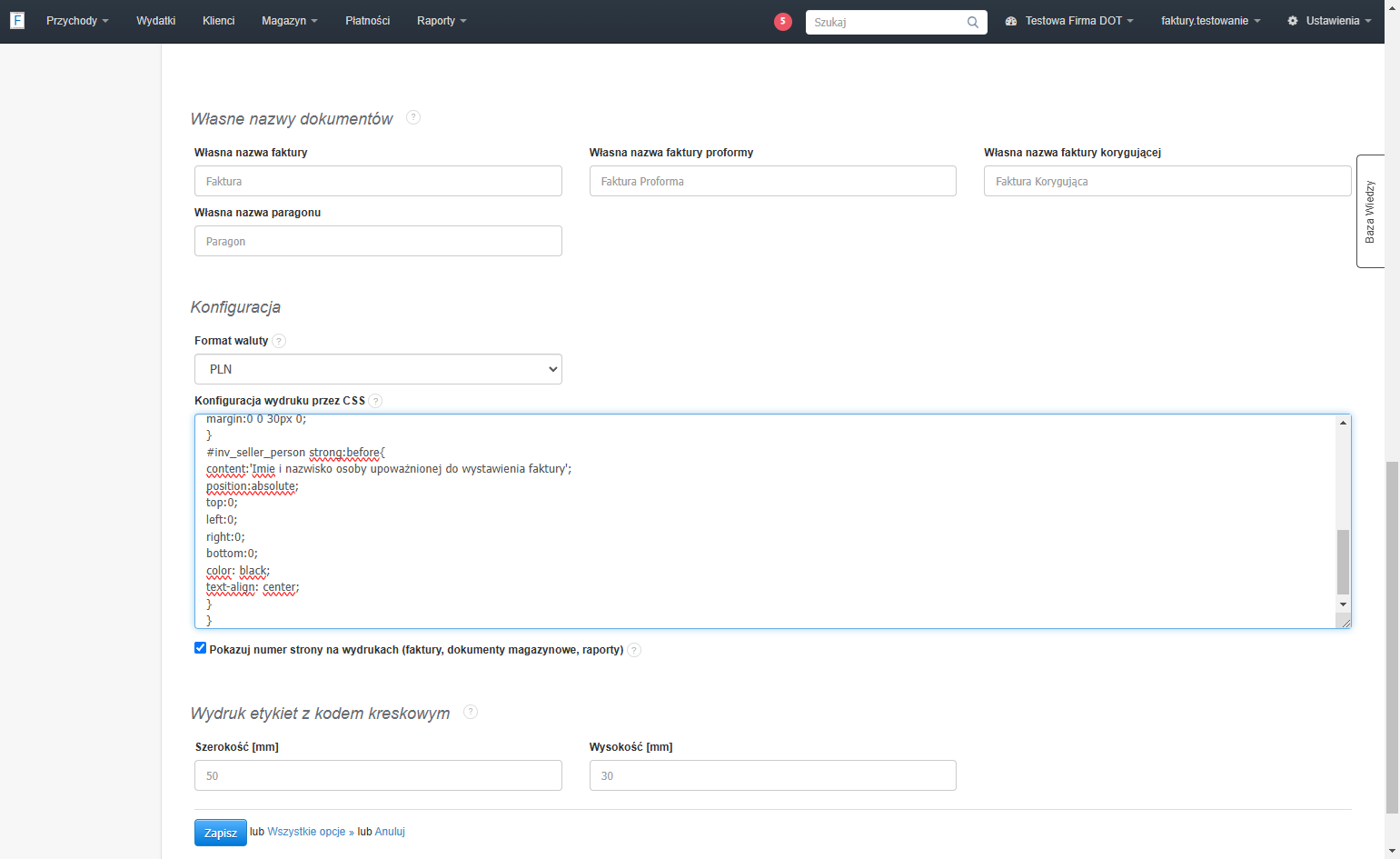1400x859 pixels.
Task: Follow the Wszystkie opcje link
Action: click(306, 832)
